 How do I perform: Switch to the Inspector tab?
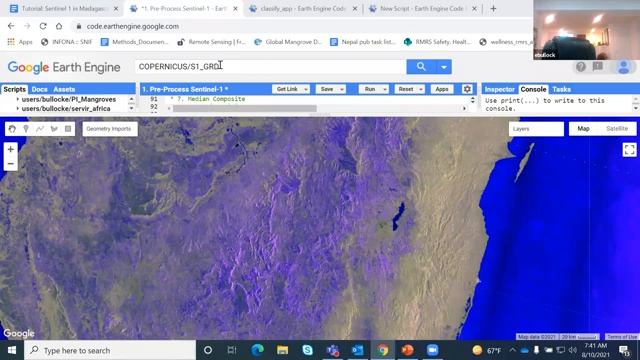pyautogui.click(x=499, y=89)
